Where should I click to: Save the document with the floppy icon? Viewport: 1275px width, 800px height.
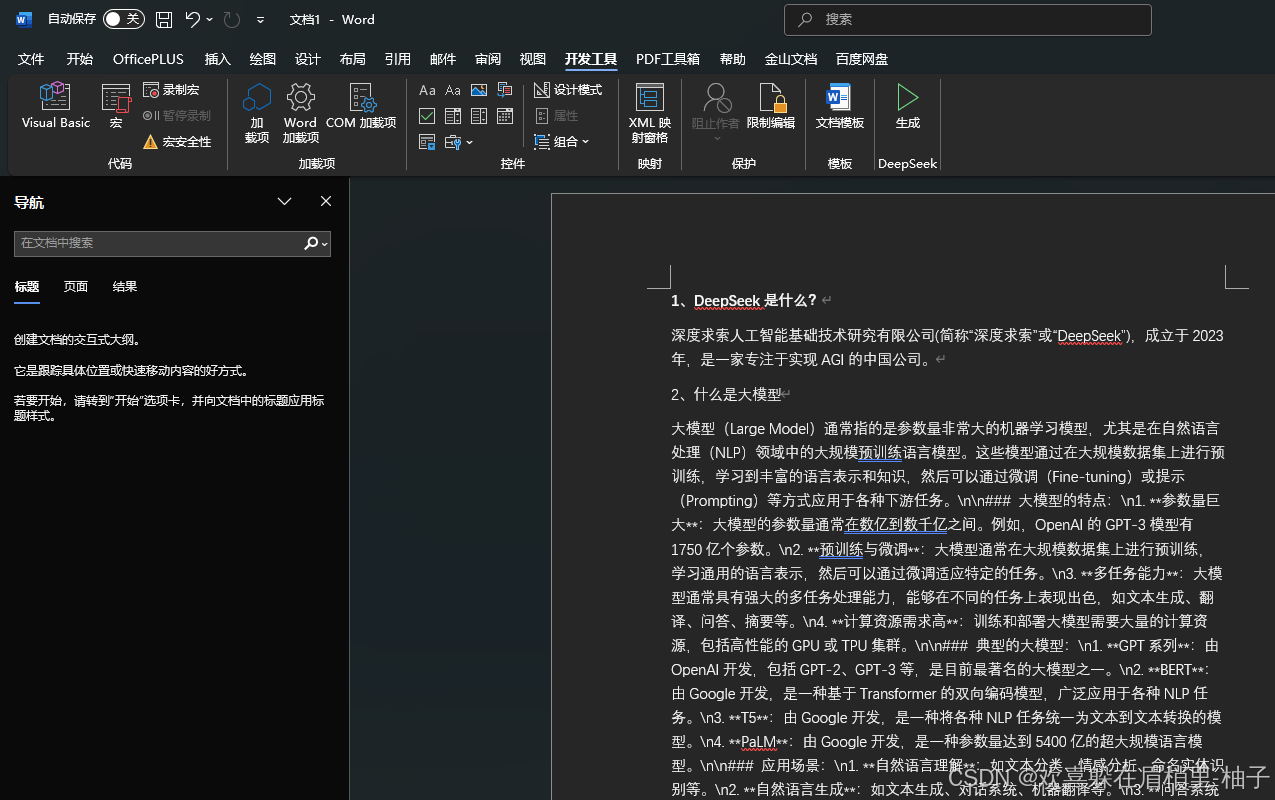click(164, 19)
